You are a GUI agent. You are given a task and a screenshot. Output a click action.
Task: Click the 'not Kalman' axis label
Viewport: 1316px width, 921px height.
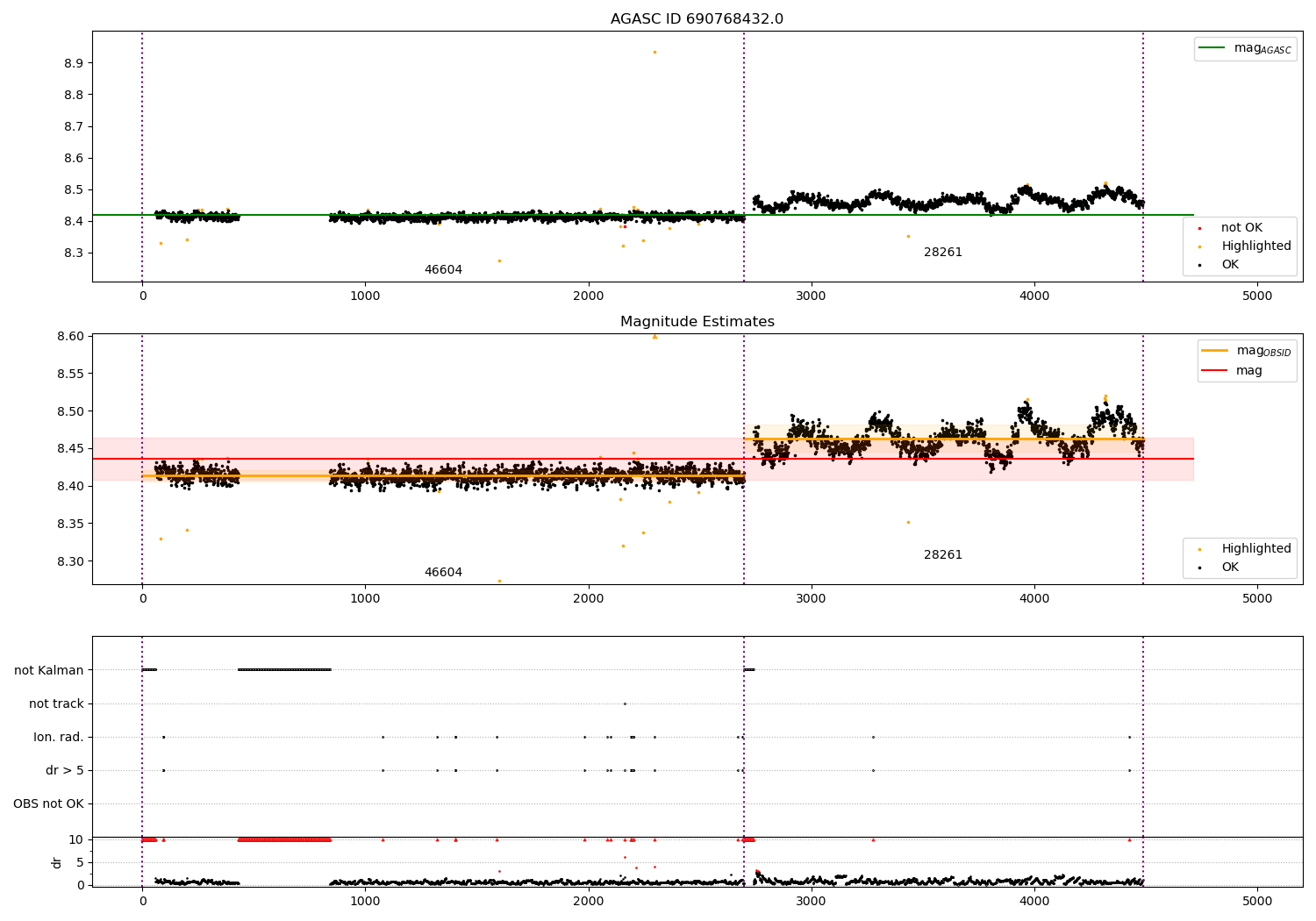(49, 671)
